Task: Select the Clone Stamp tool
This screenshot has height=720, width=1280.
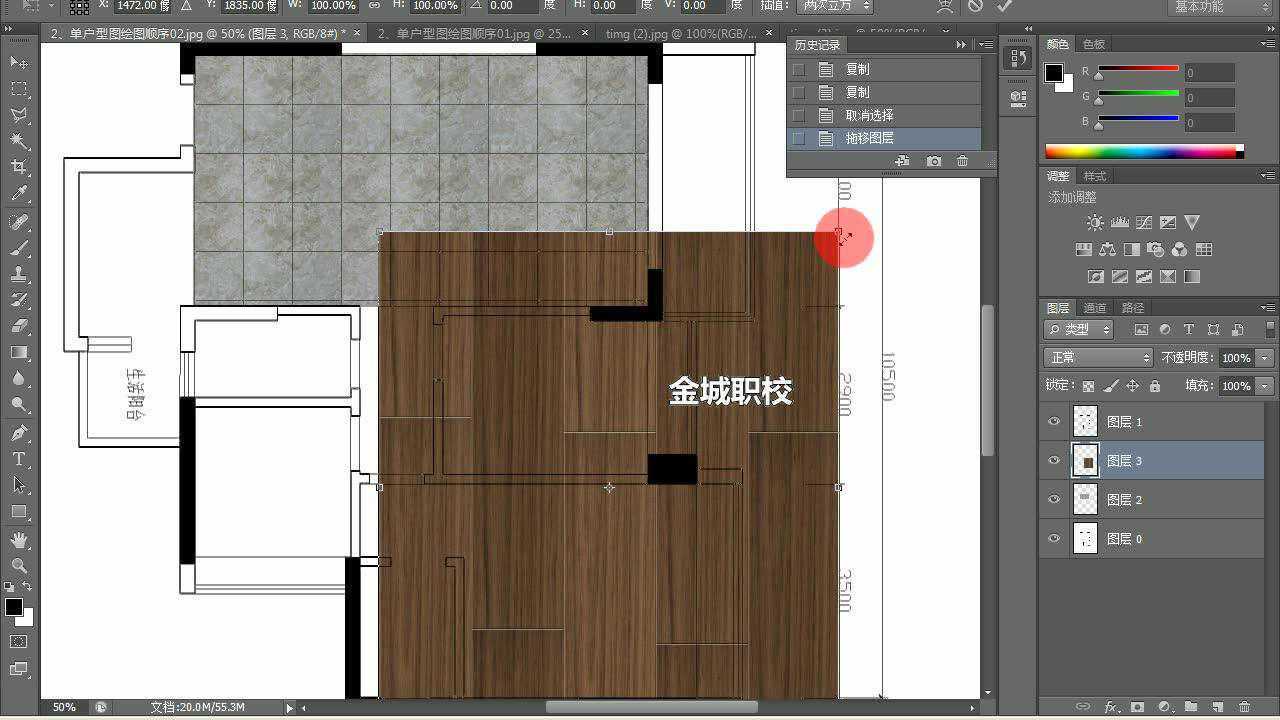Action: tap(19, 273)
